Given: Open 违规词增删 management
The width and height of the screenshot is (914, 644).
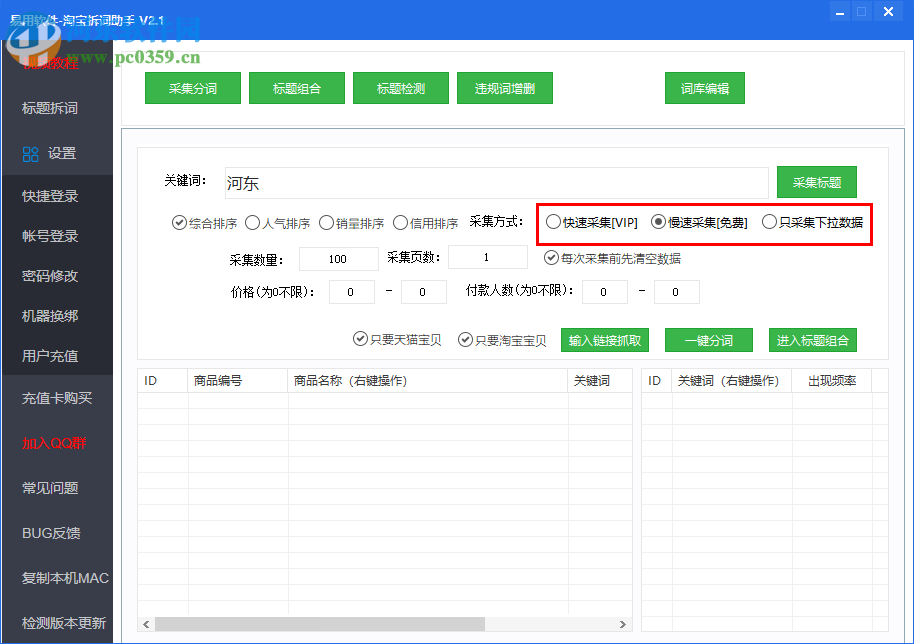Looking at the screenshot, I should click(504, 87).
